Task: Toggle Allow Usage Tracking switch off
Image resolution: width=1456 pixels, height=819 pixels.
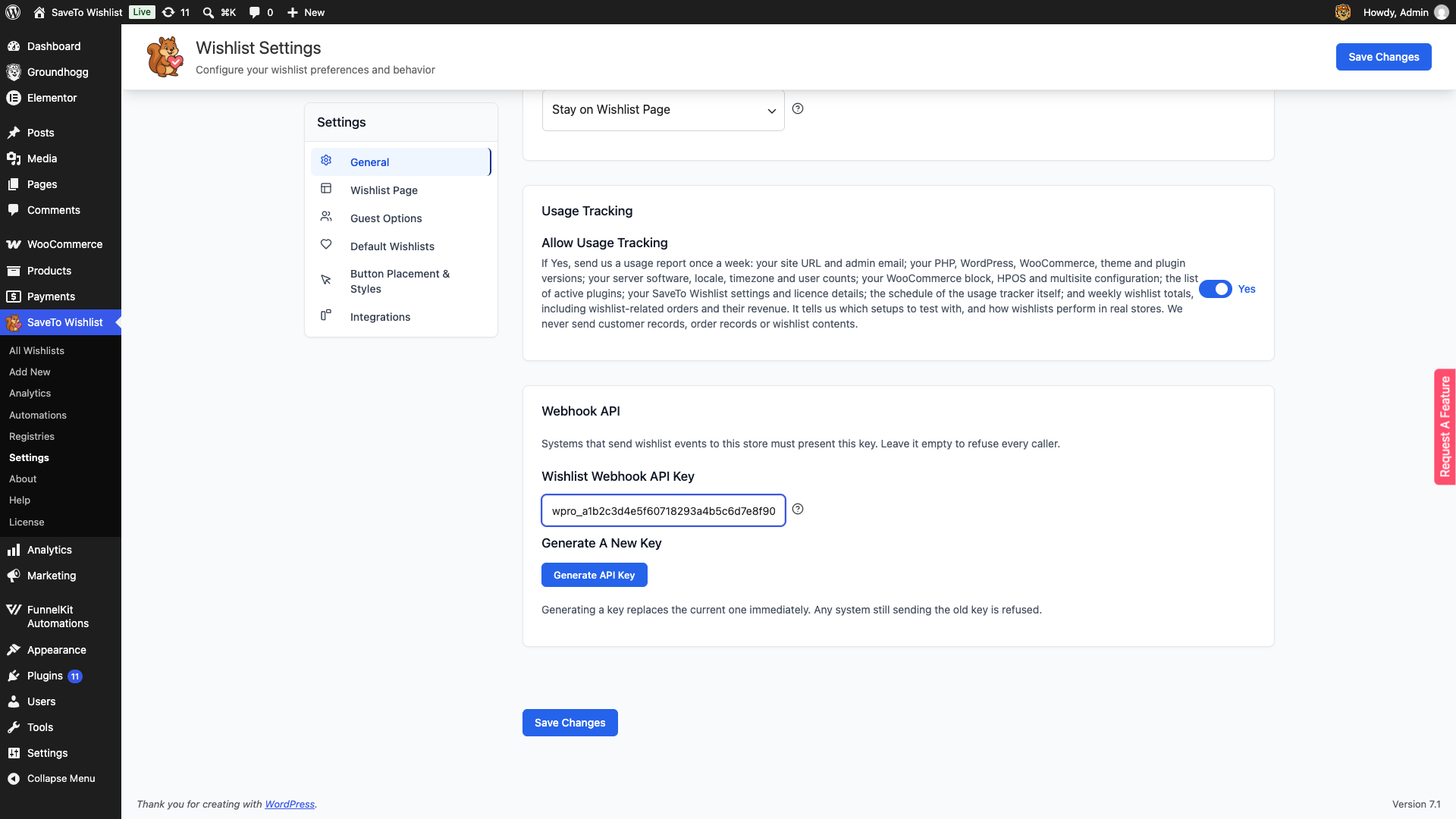Action: click(1216, 289)
